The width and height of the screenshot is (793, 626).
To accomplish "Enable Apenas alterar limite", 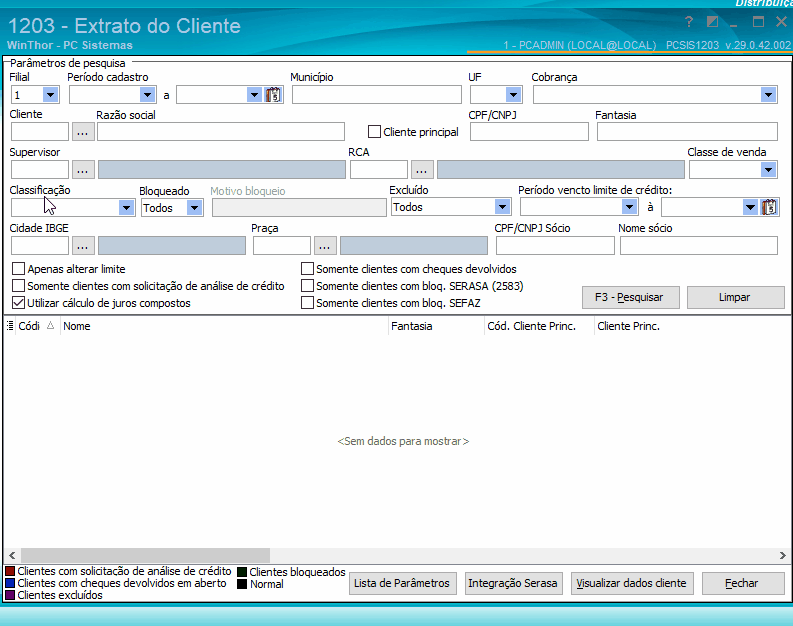I will tap(18, 269).
